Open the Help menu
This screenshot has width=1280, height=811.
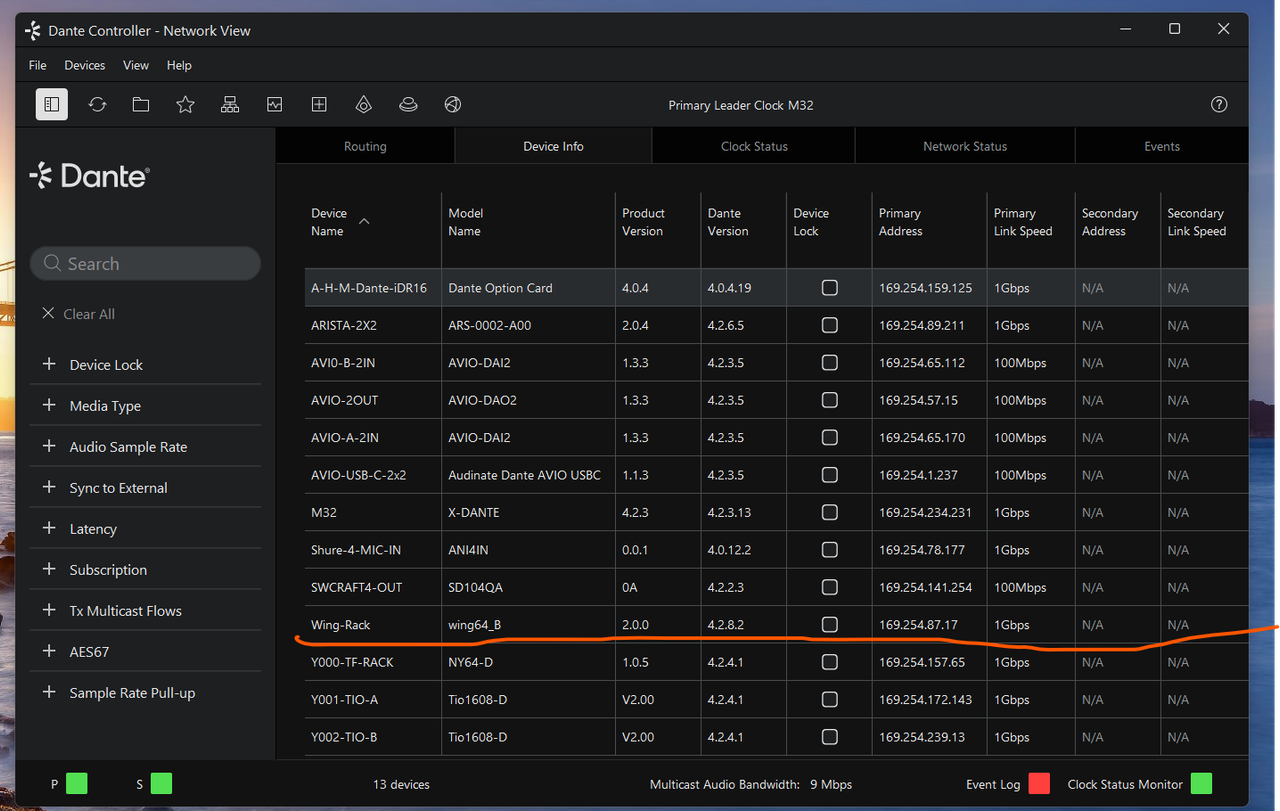point(179,65)
